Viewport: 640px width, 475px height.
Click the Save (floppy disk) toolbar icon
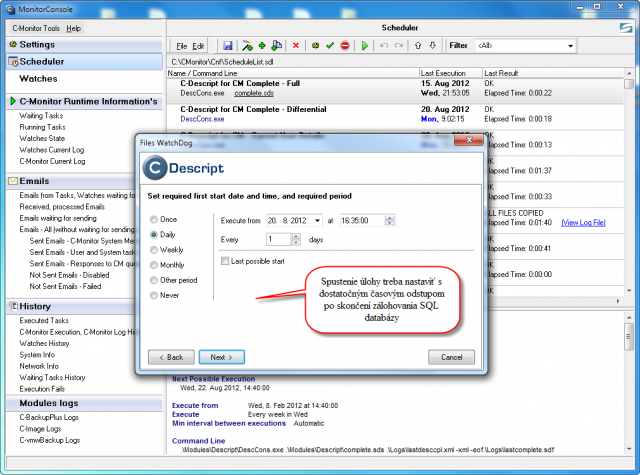click(228, 46)
